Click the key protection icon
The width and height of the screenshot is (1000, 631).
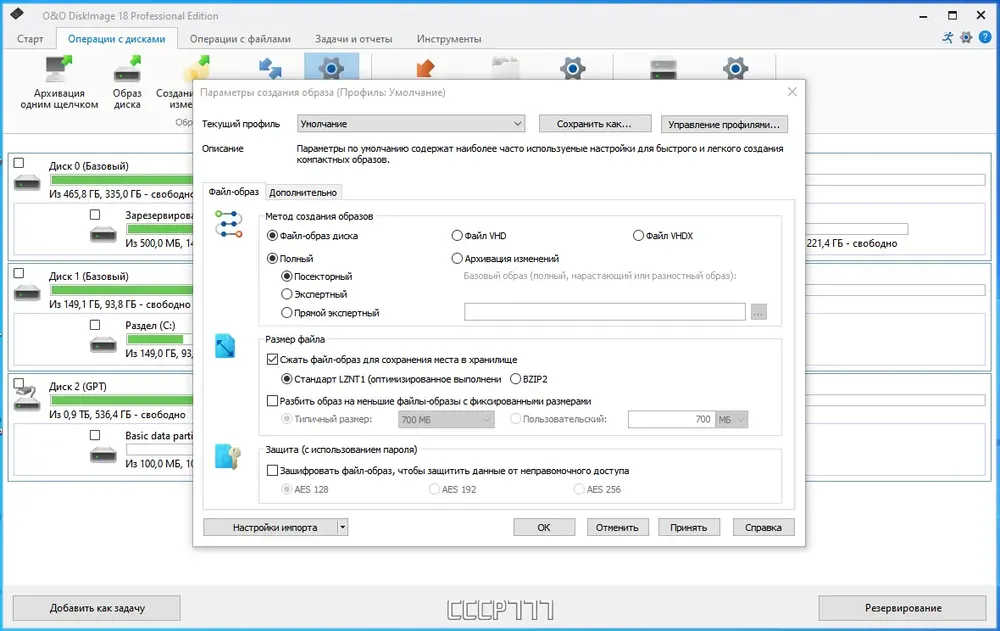click(228, 456)
